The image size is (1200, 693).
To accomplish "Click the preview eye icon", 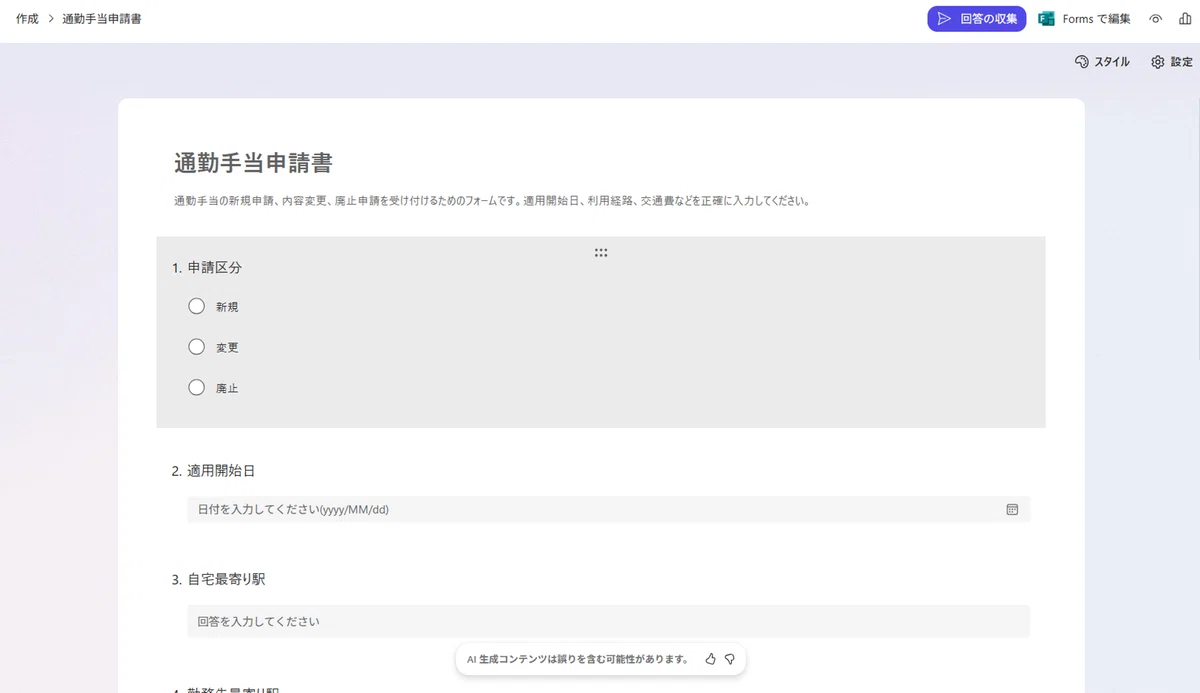I will point(1156,19).
